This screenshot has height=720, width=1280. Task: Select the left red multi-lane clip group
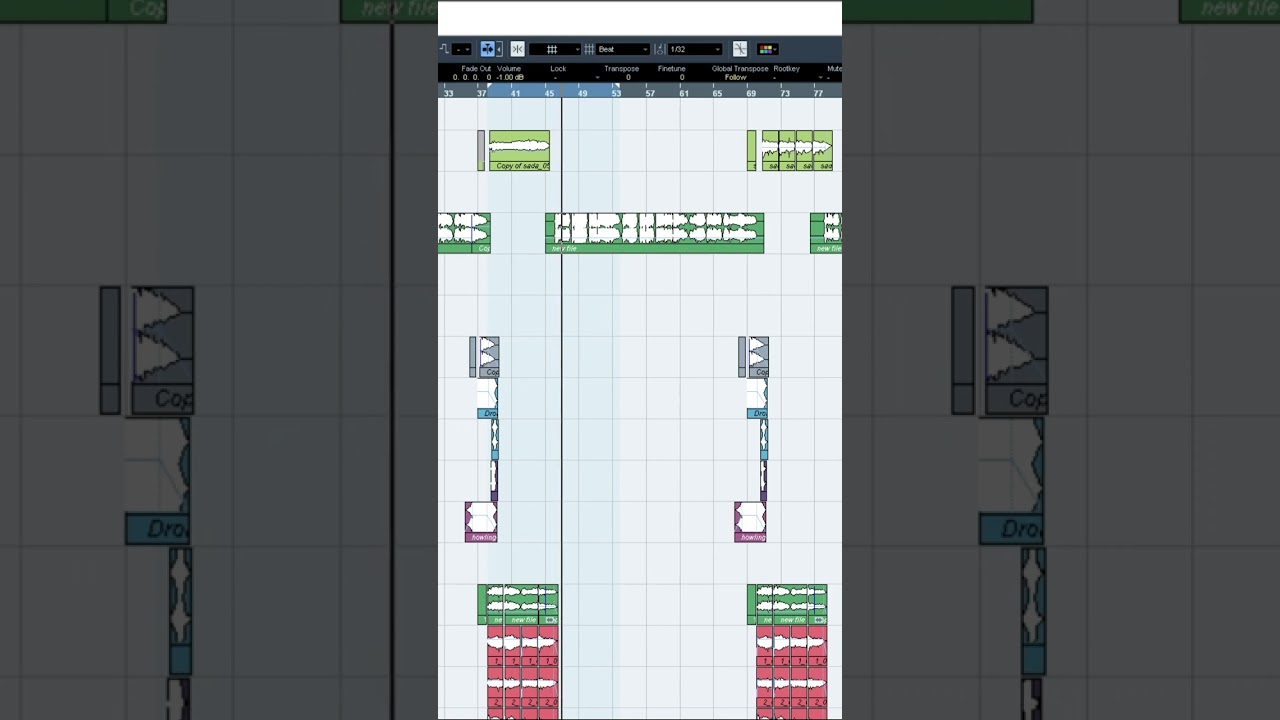pos(523,672)
